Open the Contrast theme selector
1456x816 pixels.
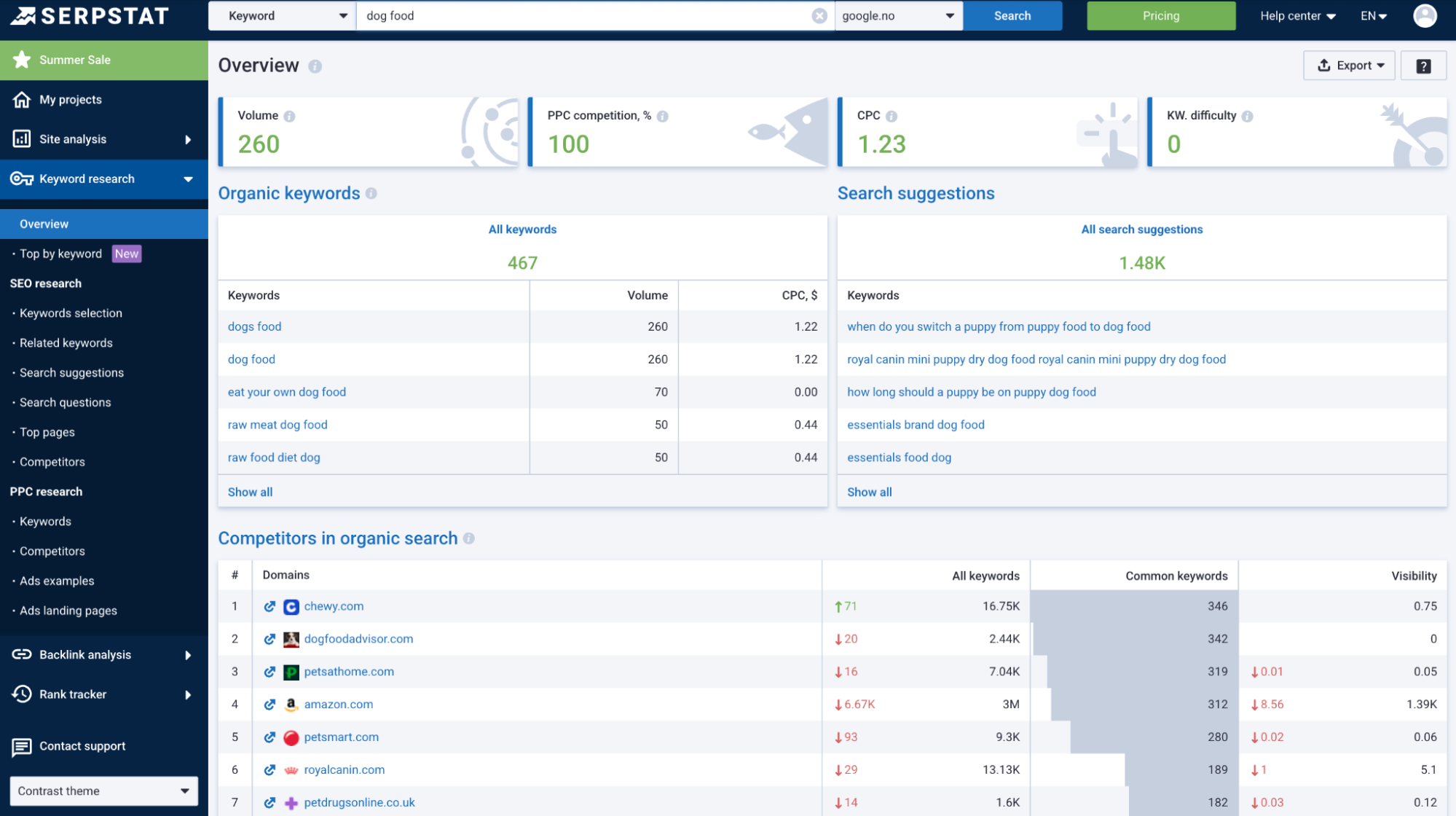click(x=103, y=790)
